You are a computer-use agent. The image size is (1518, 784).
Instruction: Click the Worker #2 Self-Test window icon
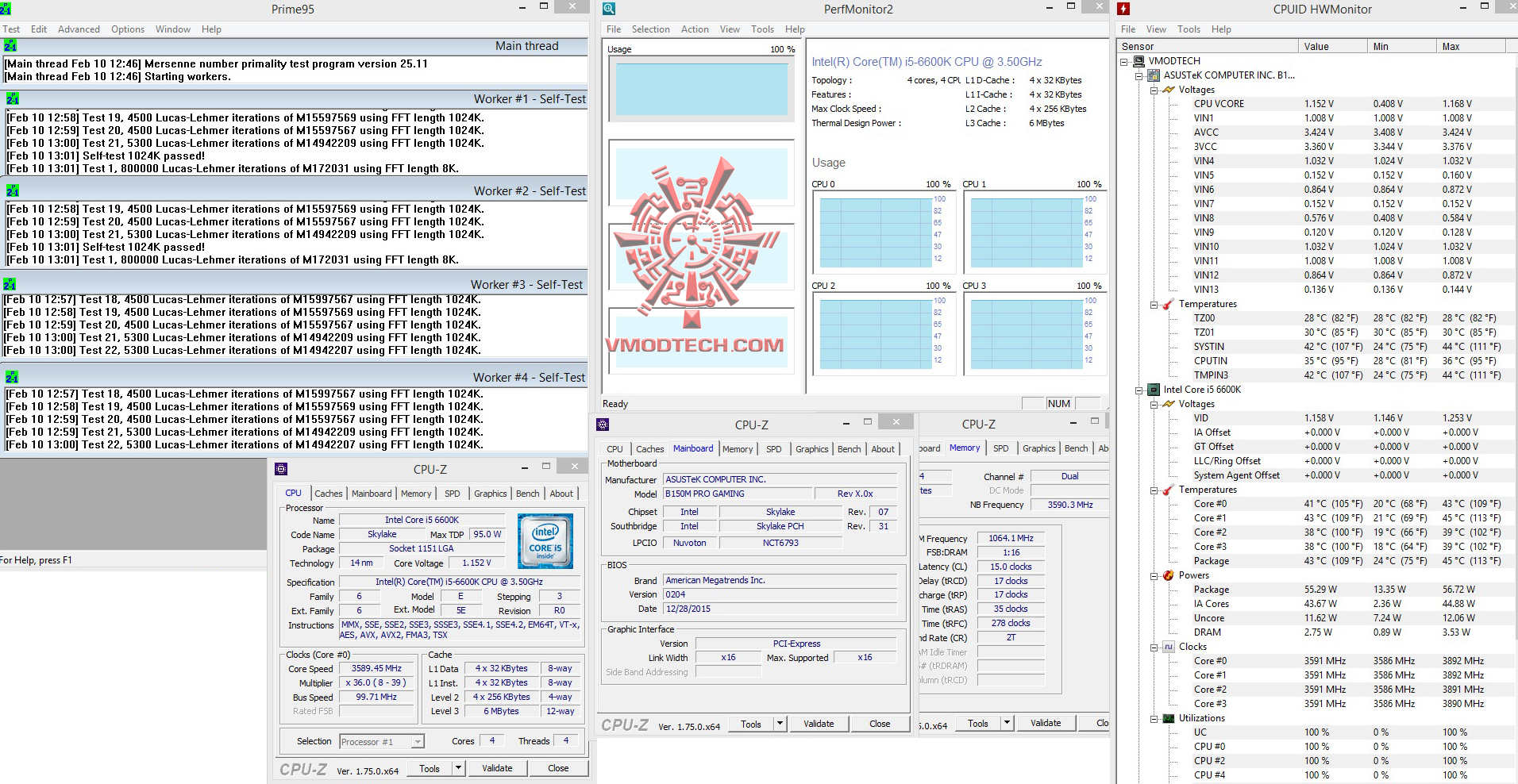click(x=11, y=191)
